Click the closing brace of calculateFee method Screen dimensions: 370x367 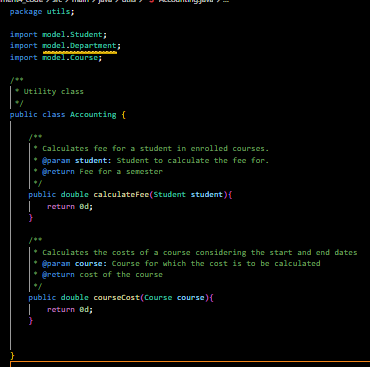point(31,218)
